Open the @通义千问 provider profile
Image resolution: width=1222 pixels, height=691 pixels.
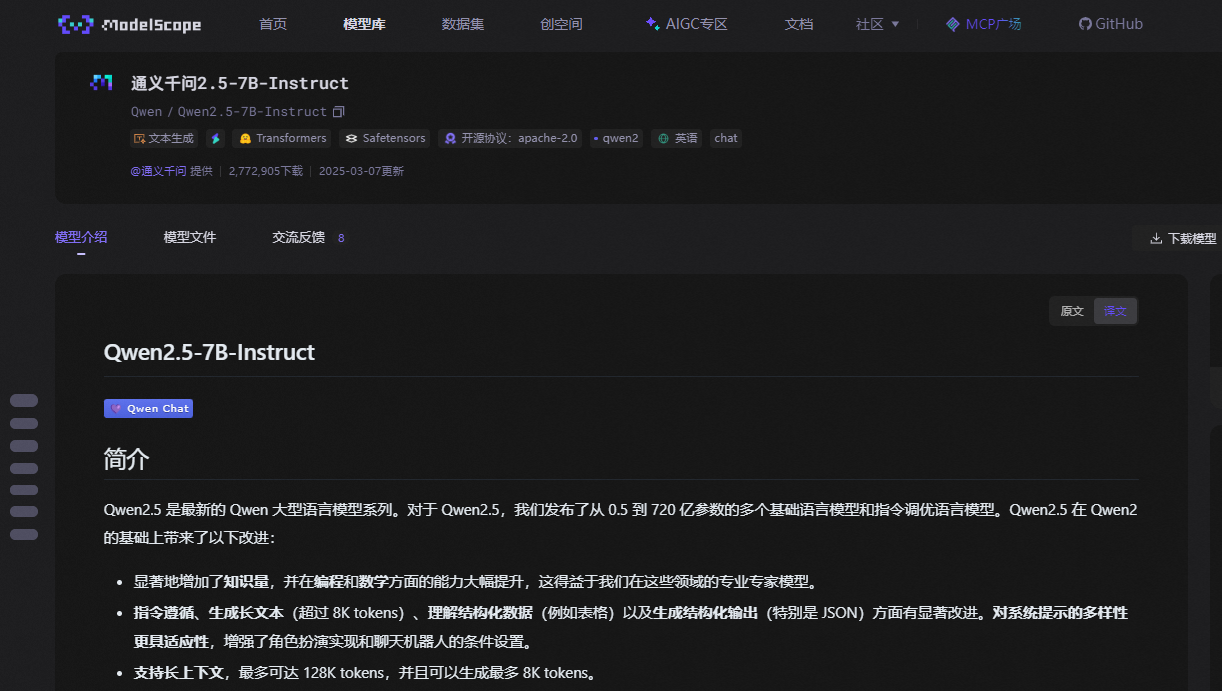pyautogui.click(x=158, y=171)
